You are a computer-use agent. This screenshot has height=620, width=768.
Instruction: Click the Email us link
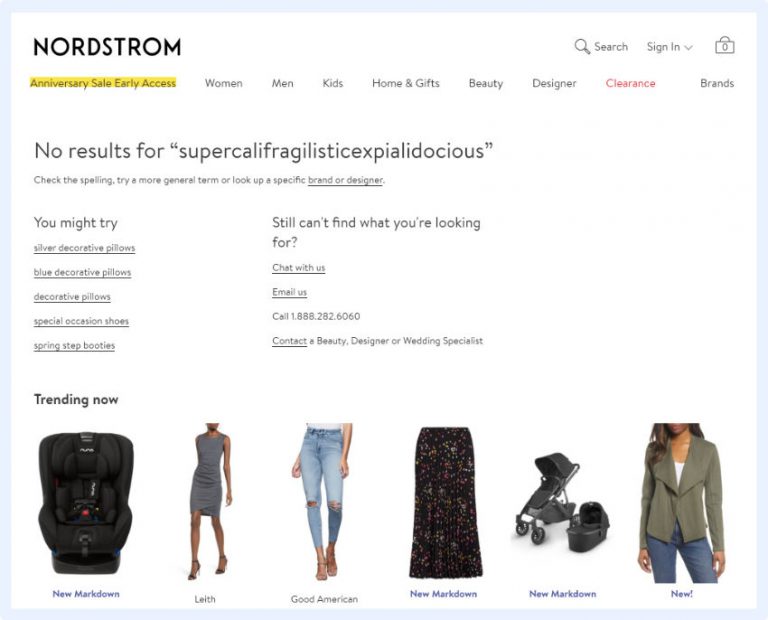[x=289, y=292]
